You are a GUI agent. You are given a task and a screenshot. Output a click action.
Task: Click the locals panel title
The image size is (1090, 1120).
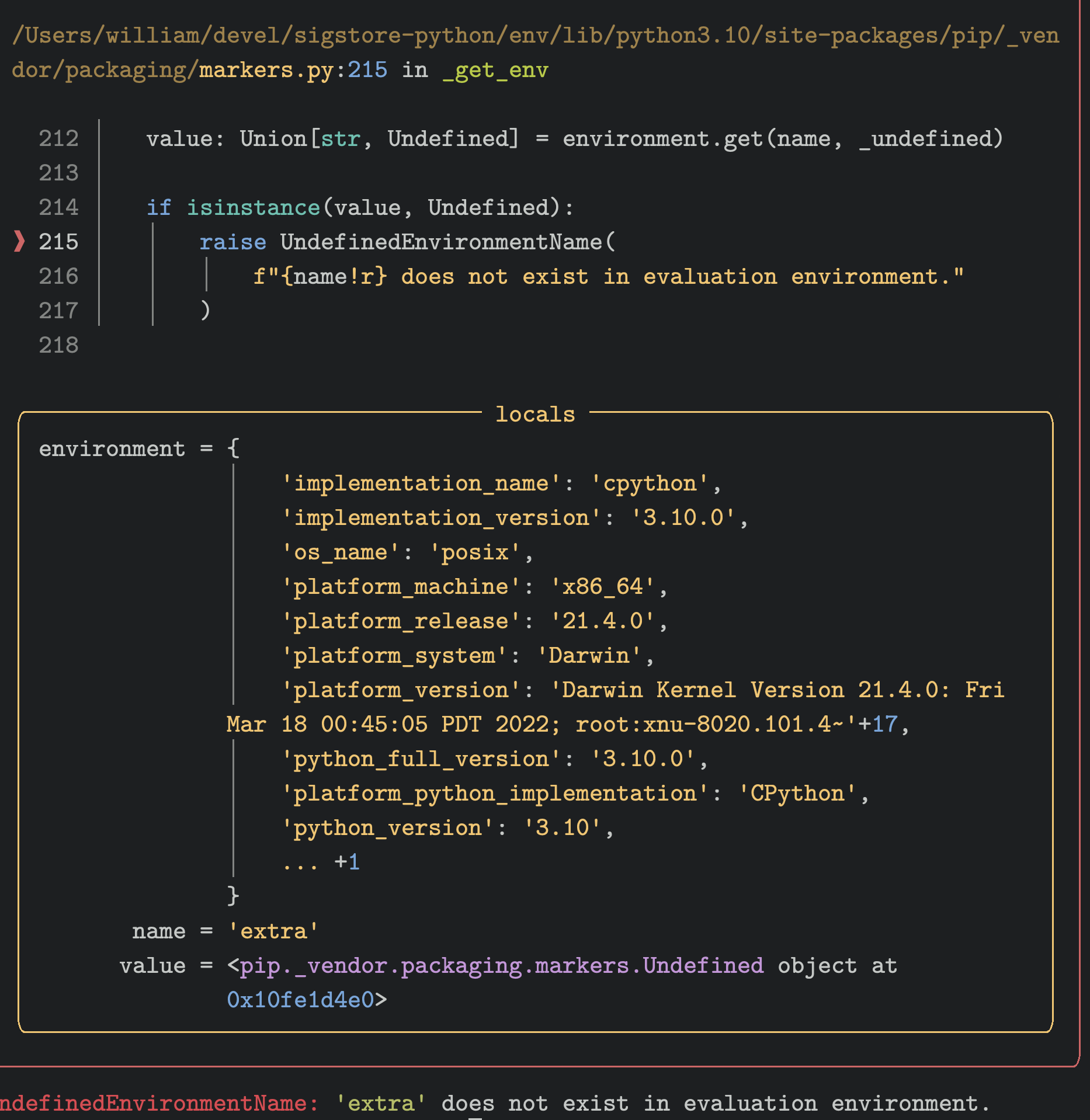pyautogui.click(x=535, y=414)
